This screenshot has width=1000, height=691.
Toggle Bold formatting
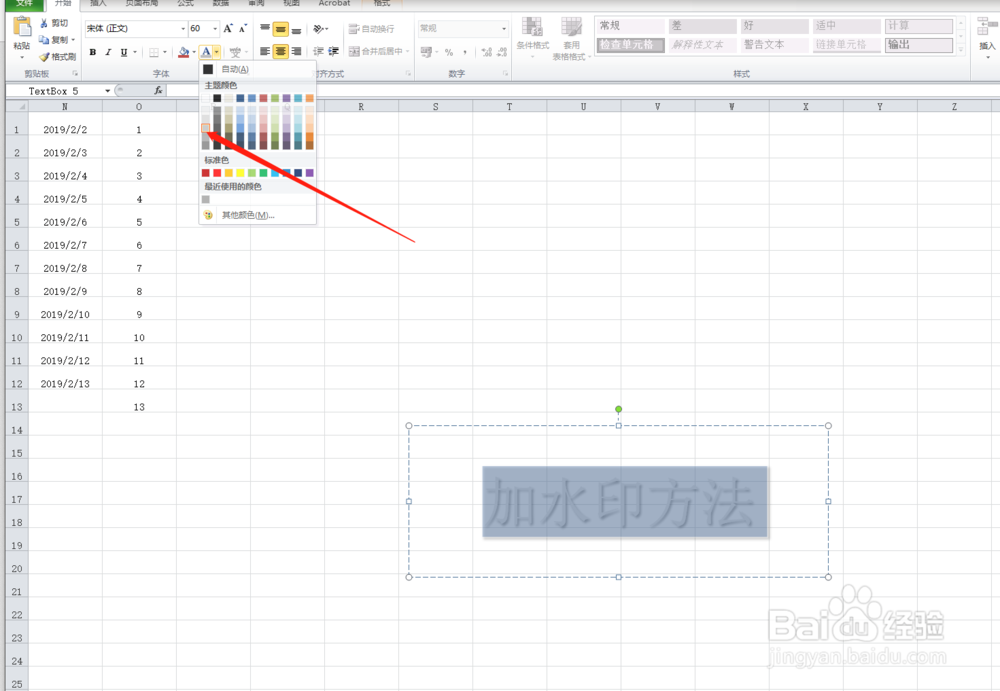click(93, 52)
